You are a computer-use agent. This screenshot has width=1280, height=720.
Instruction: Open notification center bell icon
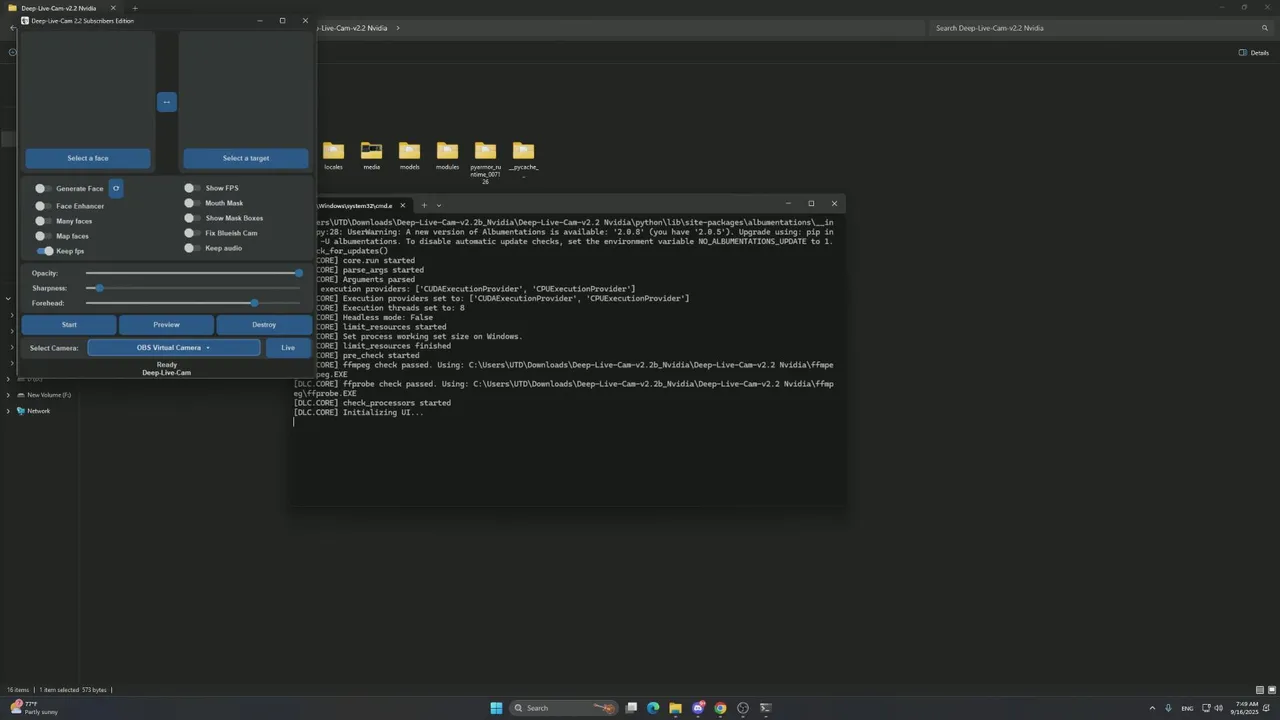(x=1266, y=708)
